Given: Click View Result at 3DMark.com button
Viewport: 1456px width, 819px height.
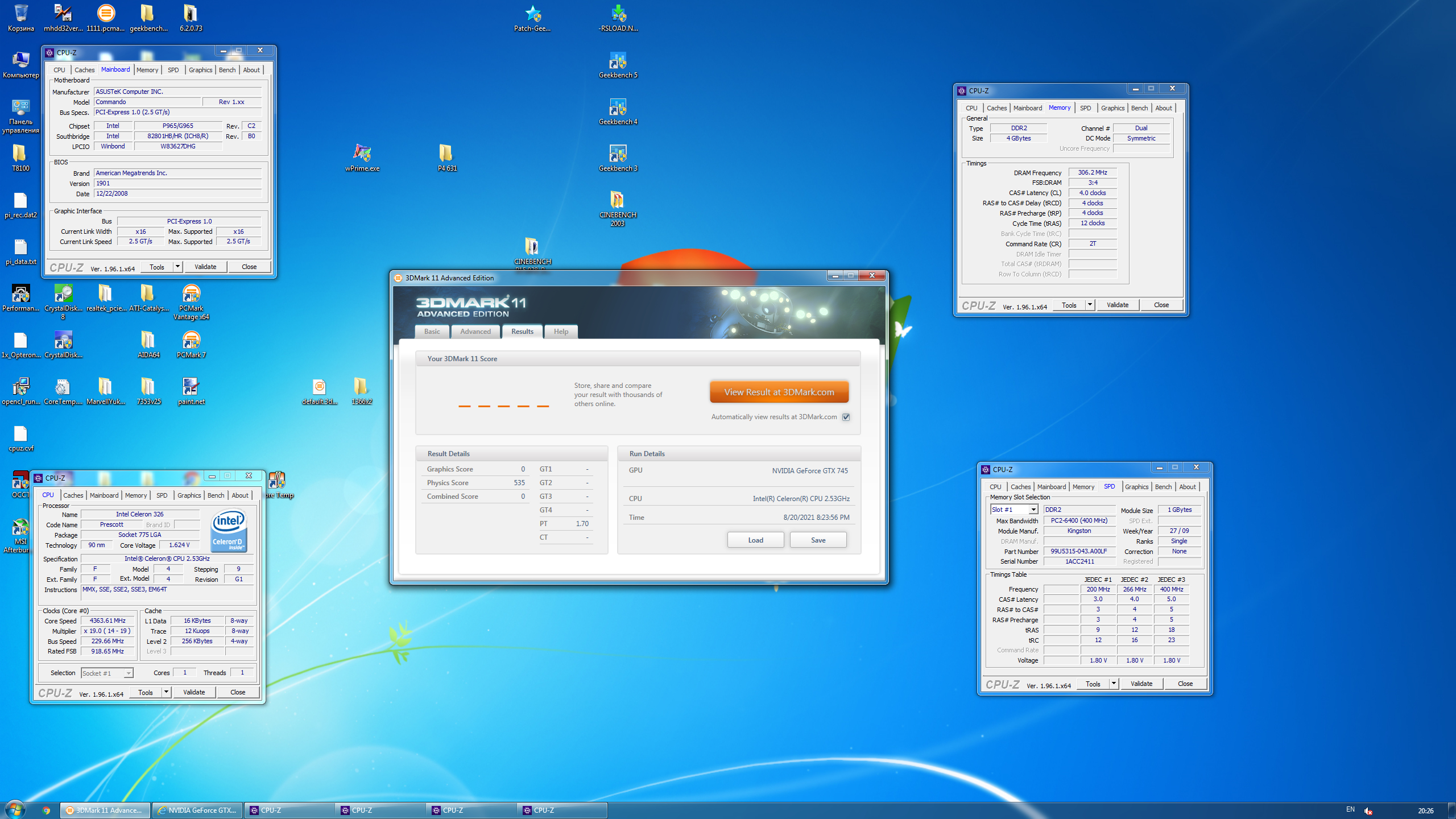Looking at the screenshot, I should click(x=779, y=392).
